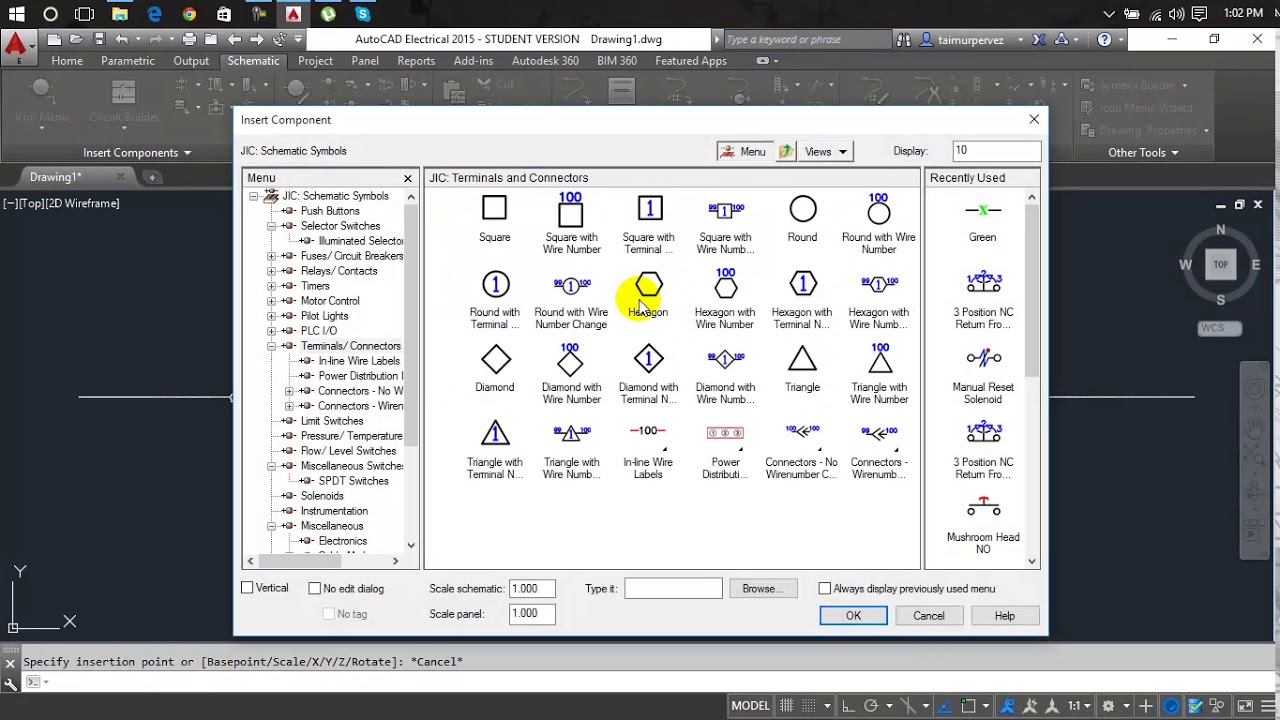Open Skype from the taskbar
The height and width of the screenshot is (720, 1280).
[362, 14]
